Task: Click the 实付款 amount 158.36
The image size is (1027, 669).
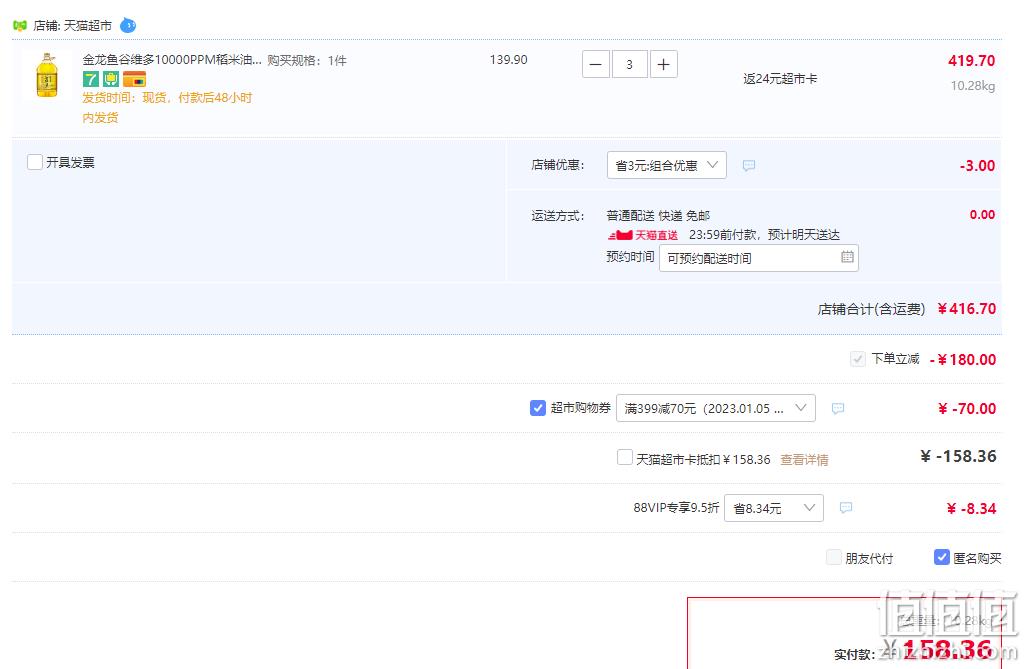Action: click(x=947, y=650)
